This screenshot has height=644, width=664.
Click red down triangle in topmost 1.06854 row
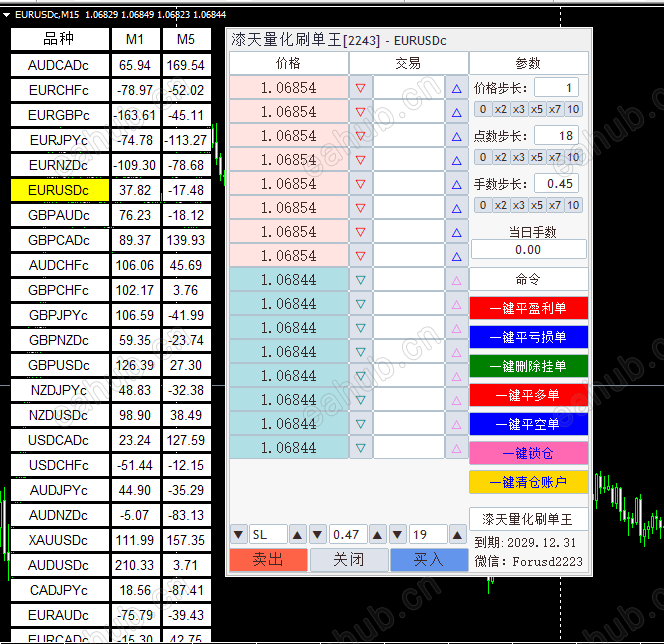pos(360,88)
